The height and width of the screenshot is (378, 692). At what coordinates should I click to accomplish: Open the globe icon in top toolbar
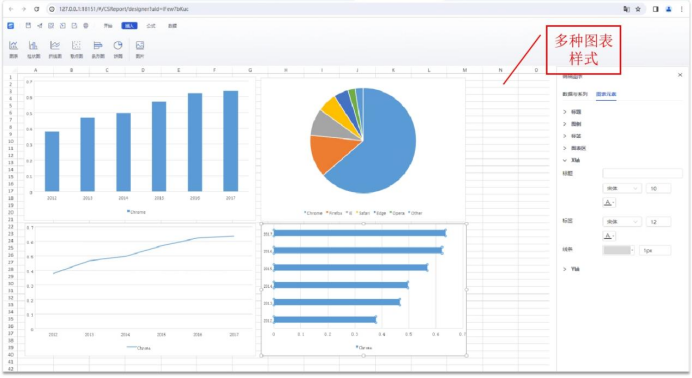[86, 26]
